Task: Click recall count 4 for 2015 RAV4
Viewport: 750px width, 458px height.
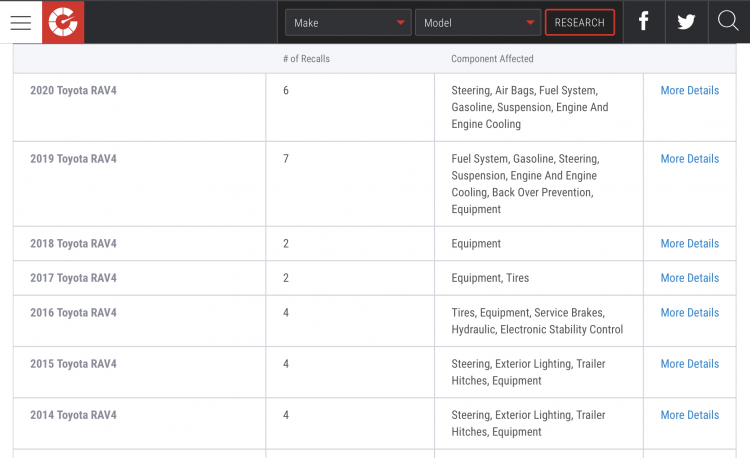Action: [x=286, y=364]
